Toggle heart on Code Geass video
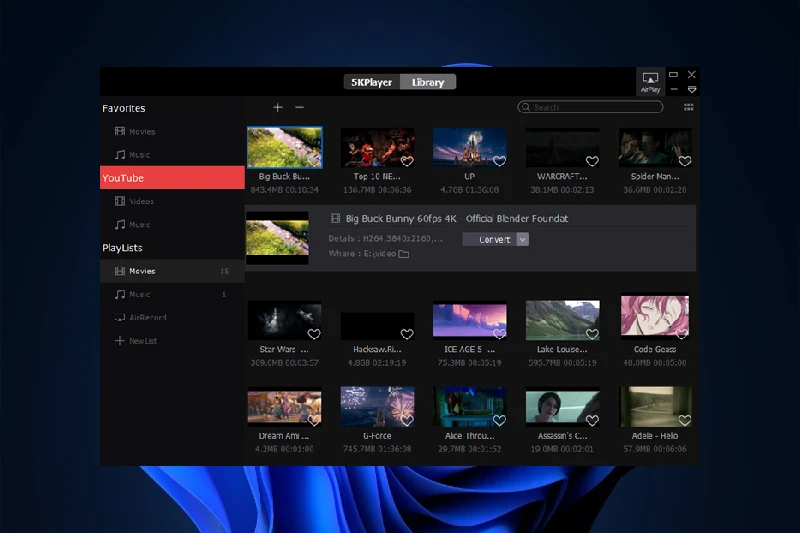Screen dimensions: 800x533 tap(682, 334)
